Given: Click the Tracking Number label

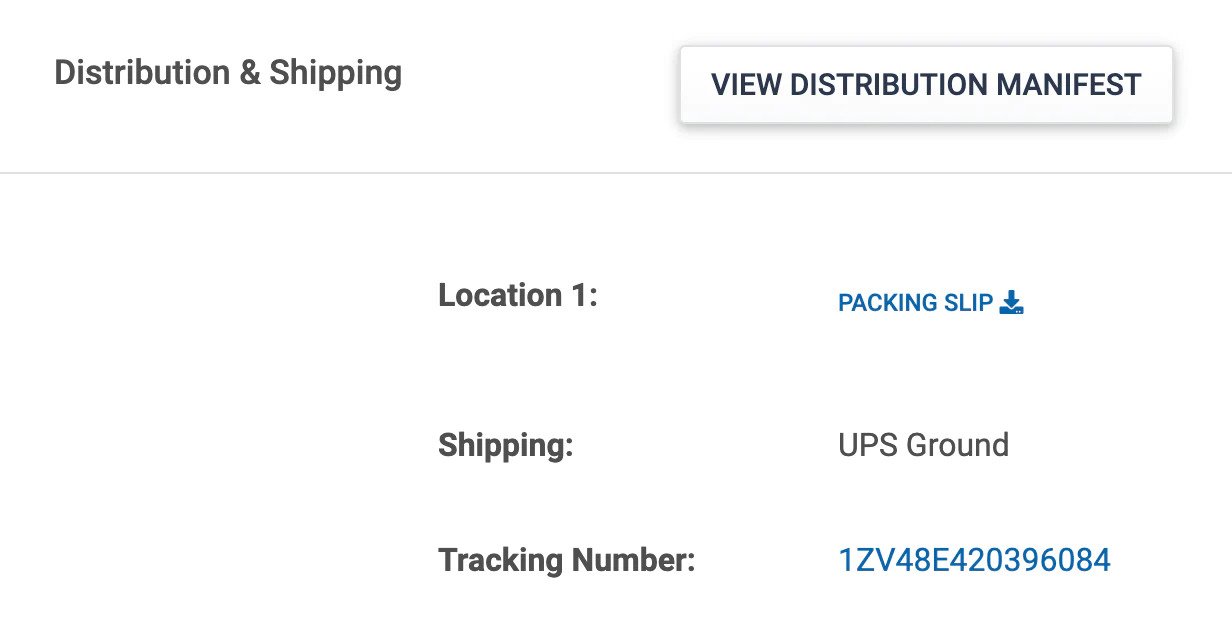Looking at the screenshot, I should pos(566,560).
